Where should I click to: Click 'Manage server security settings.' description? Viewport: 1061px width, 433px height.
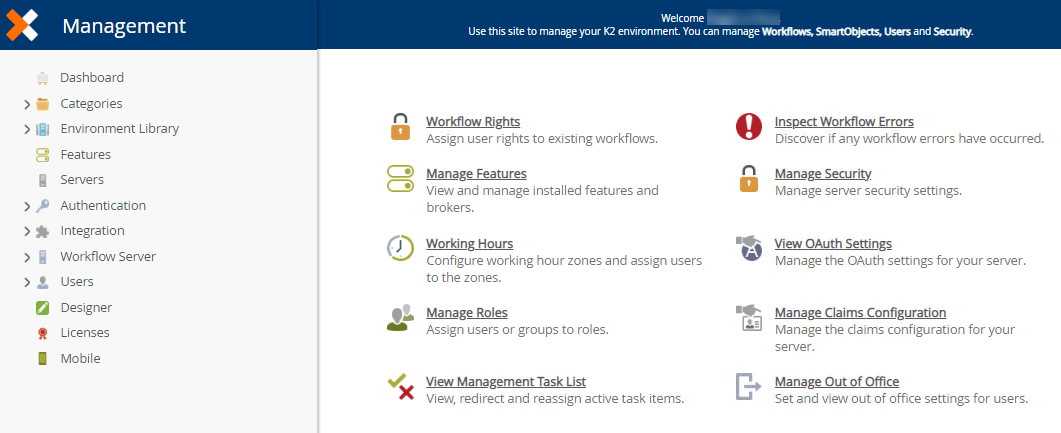[868, 191]
